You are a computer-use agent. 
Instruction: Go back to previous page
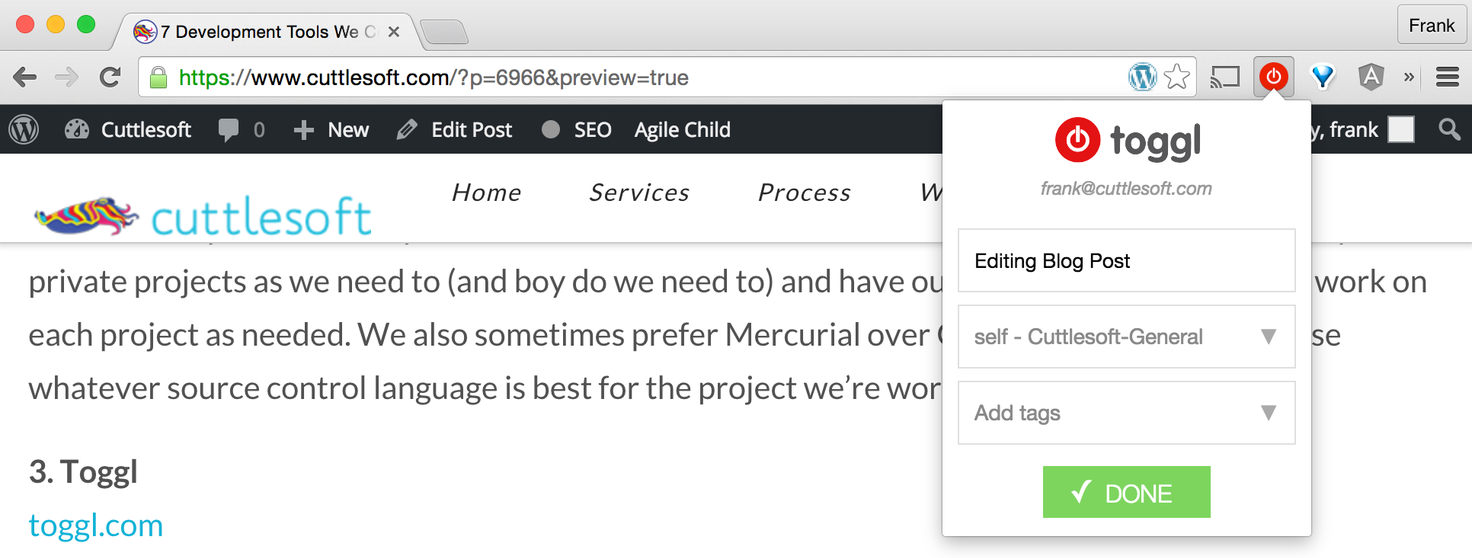pyautogui.click(x=25, y=77)
